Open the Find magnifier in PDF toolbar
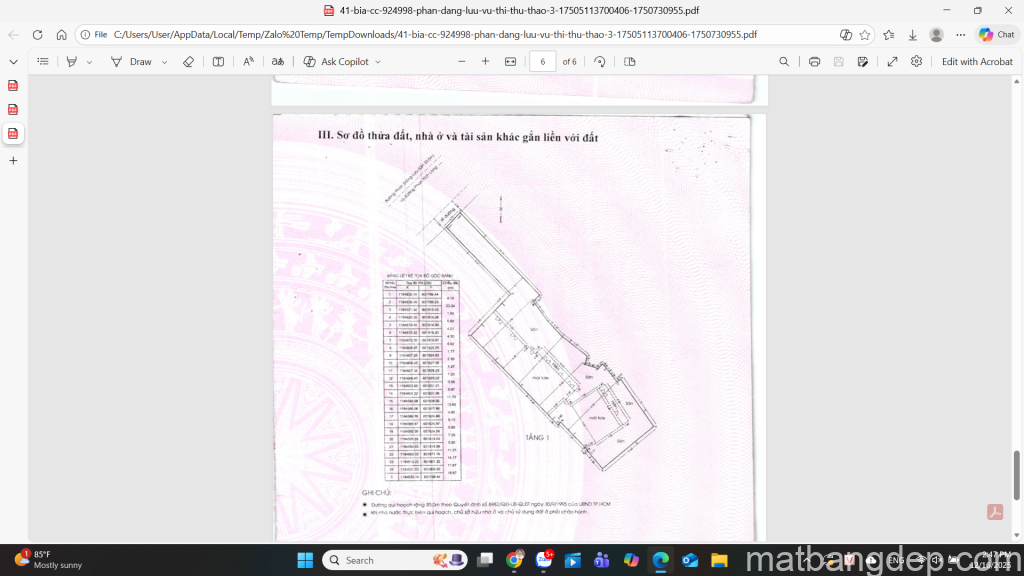 click(784, 62)
